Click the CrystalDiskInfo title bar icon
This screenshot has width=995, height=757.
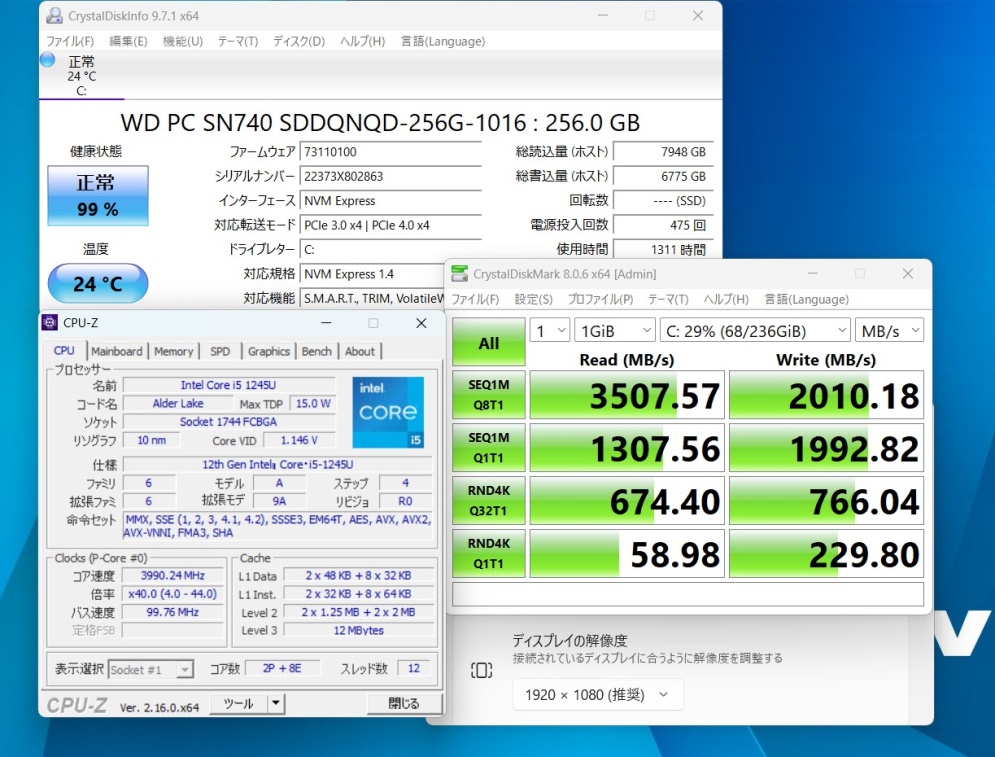coord(53,16)
